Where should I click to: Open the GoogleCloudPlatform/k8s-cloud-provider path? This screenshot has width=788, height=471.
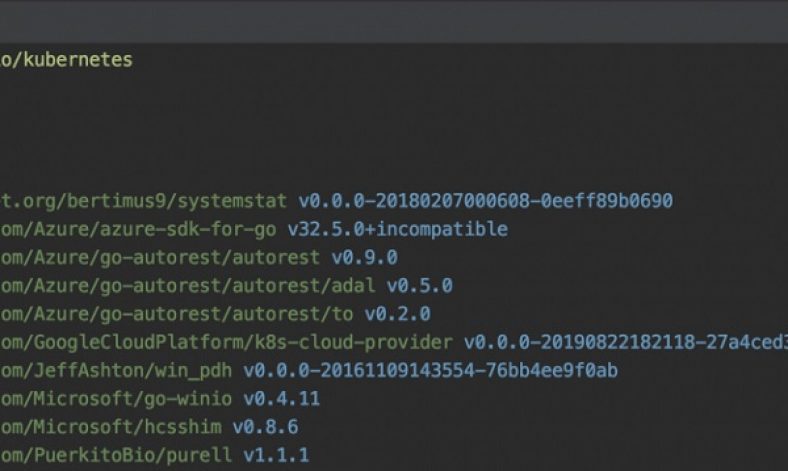pyautogui.click(x=226, y=343)
